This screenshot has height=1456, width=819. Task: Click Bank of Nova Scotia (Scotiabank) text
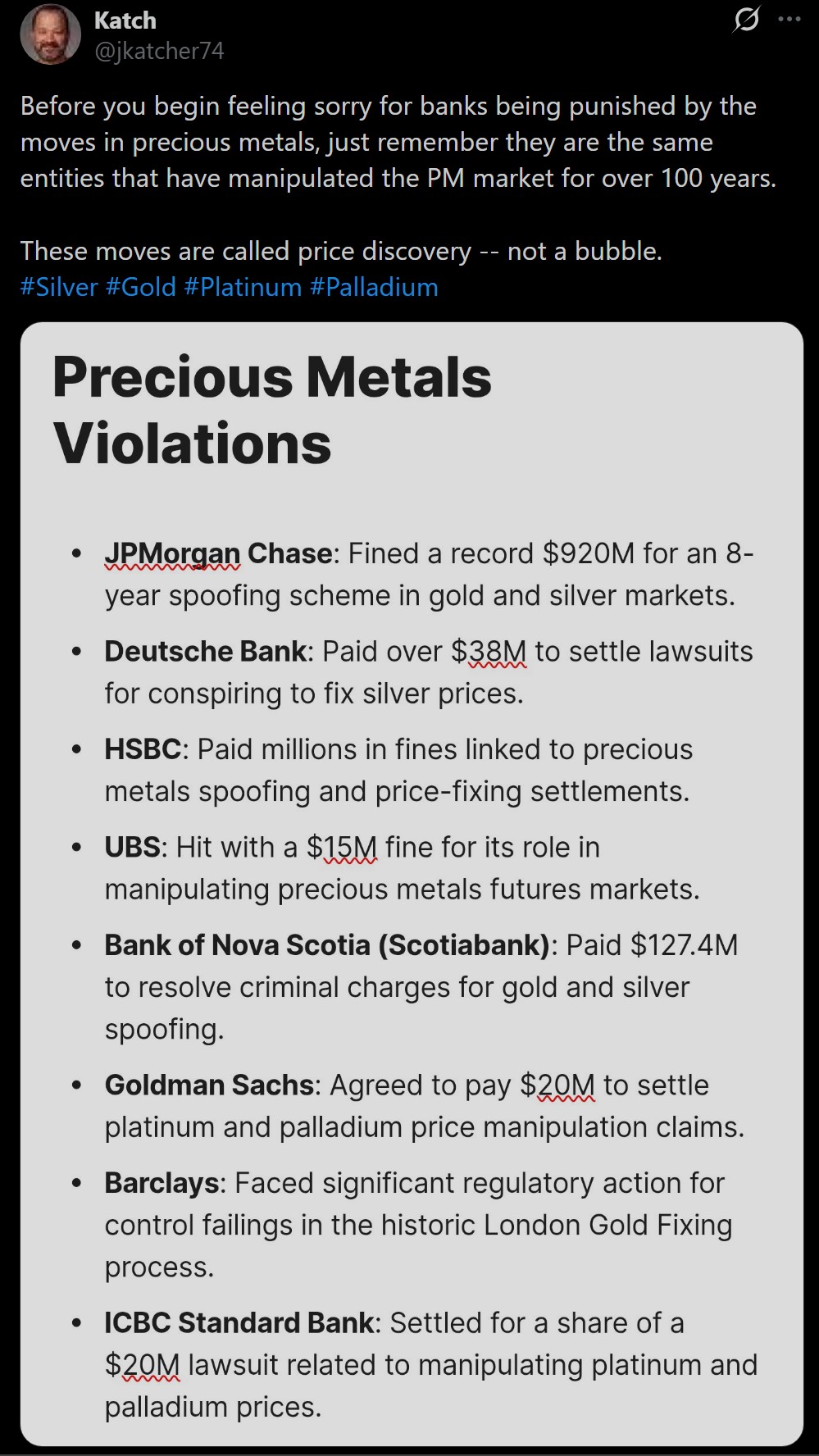tap(326, 945)
